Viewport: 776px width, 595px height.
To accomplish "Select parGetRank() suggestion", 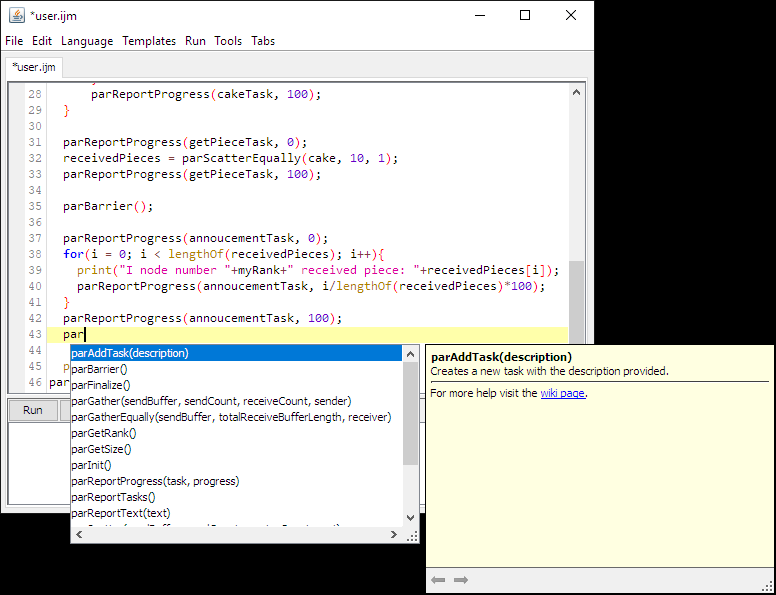I will tap(236, 433).
